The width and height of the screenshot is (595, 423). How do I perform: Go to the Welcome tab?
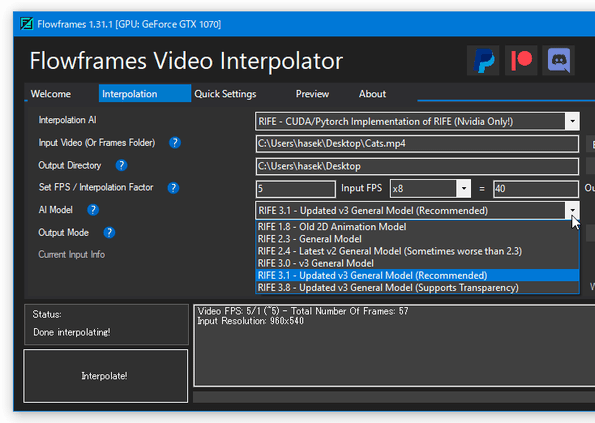(51, 94)
